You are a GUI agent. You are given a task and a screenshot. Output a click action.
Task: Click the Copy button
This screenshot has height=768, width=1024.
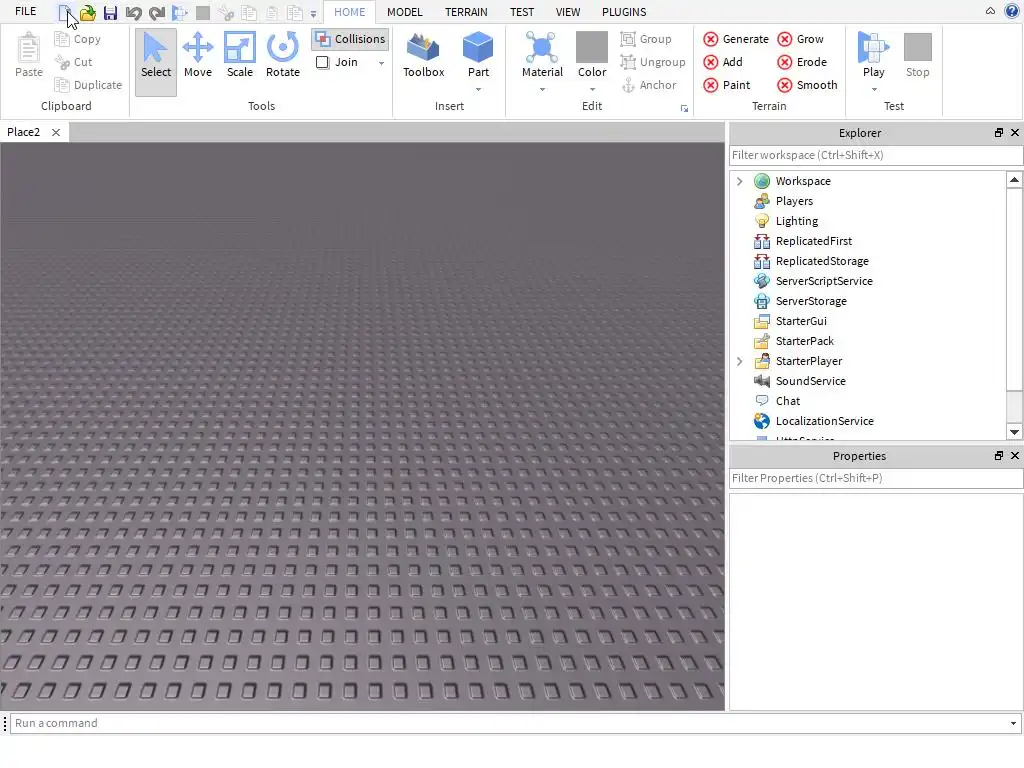78,39
